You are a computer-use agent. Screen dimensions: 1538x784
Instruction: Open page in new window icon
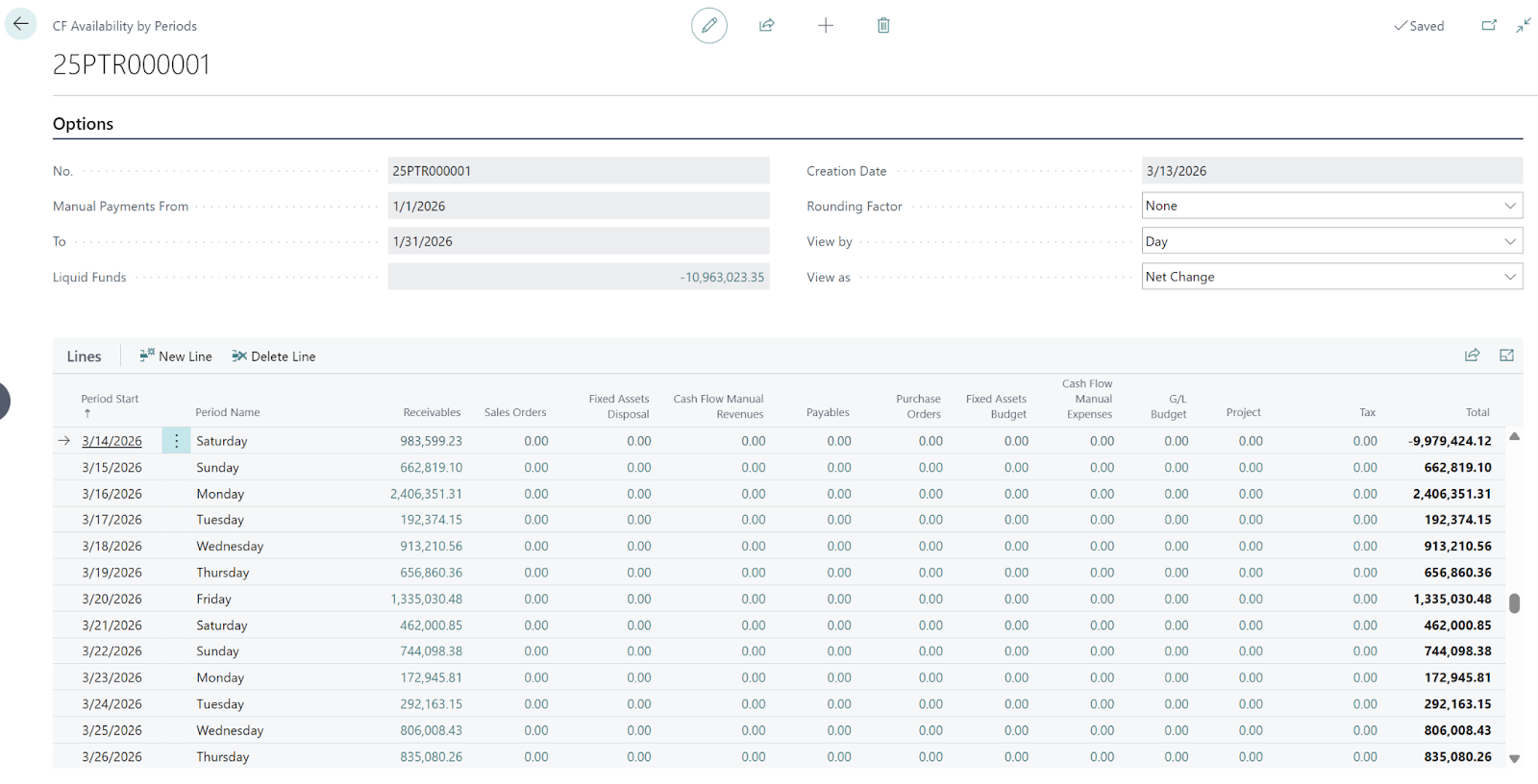(x=1489, y=26)
